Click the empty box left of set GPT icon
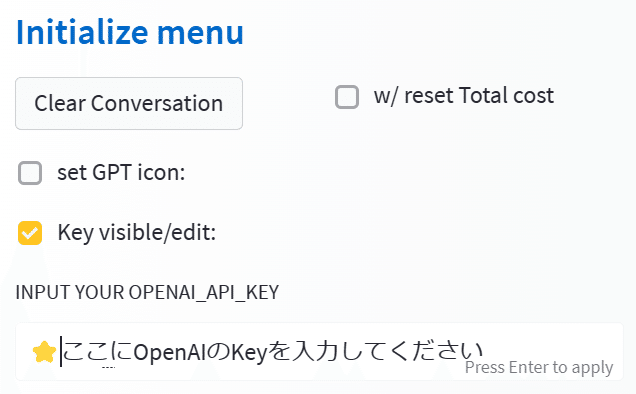 (30, 173)
